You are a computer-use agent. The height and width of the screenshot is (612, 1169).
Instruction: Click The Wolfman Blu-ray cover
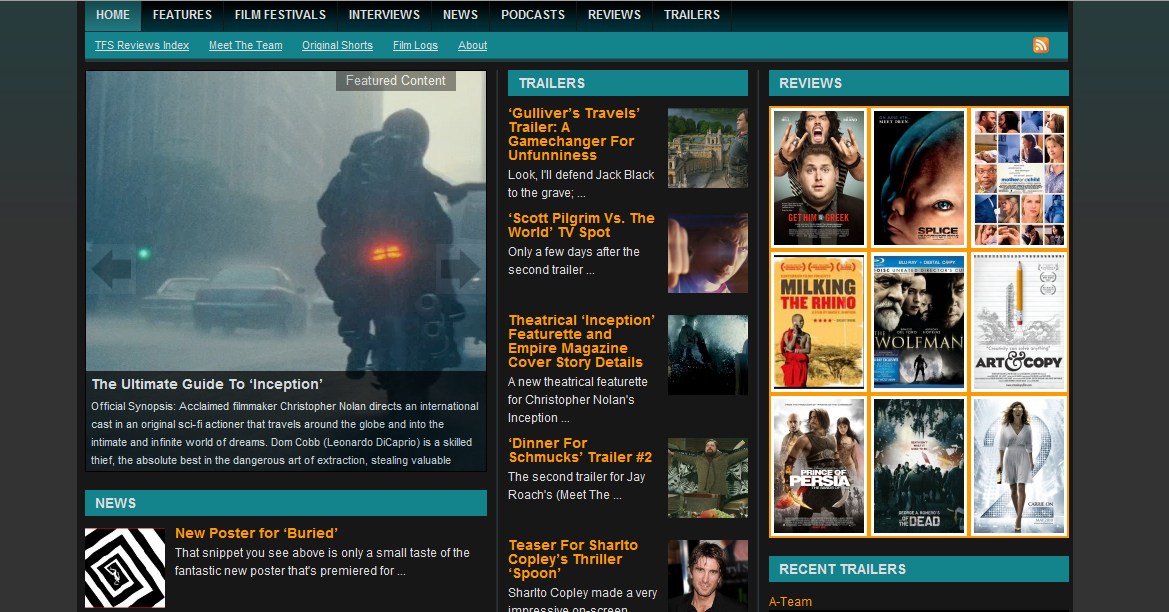(x=919, y=321)
